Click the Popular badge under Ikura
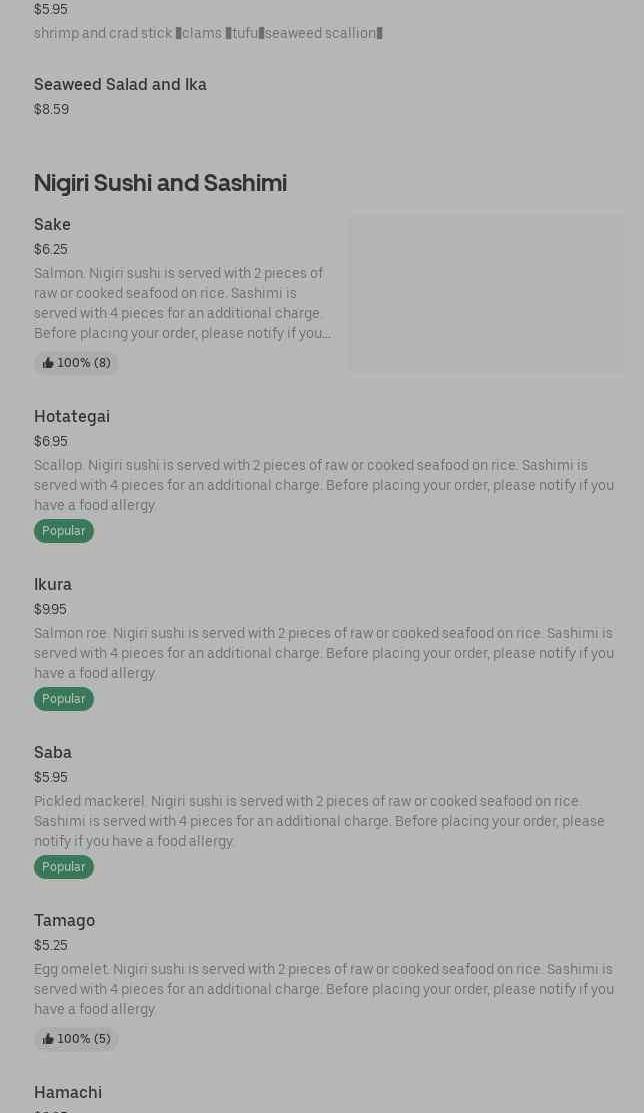Viewport: 644px width, 1113px height. coord(64,699)
